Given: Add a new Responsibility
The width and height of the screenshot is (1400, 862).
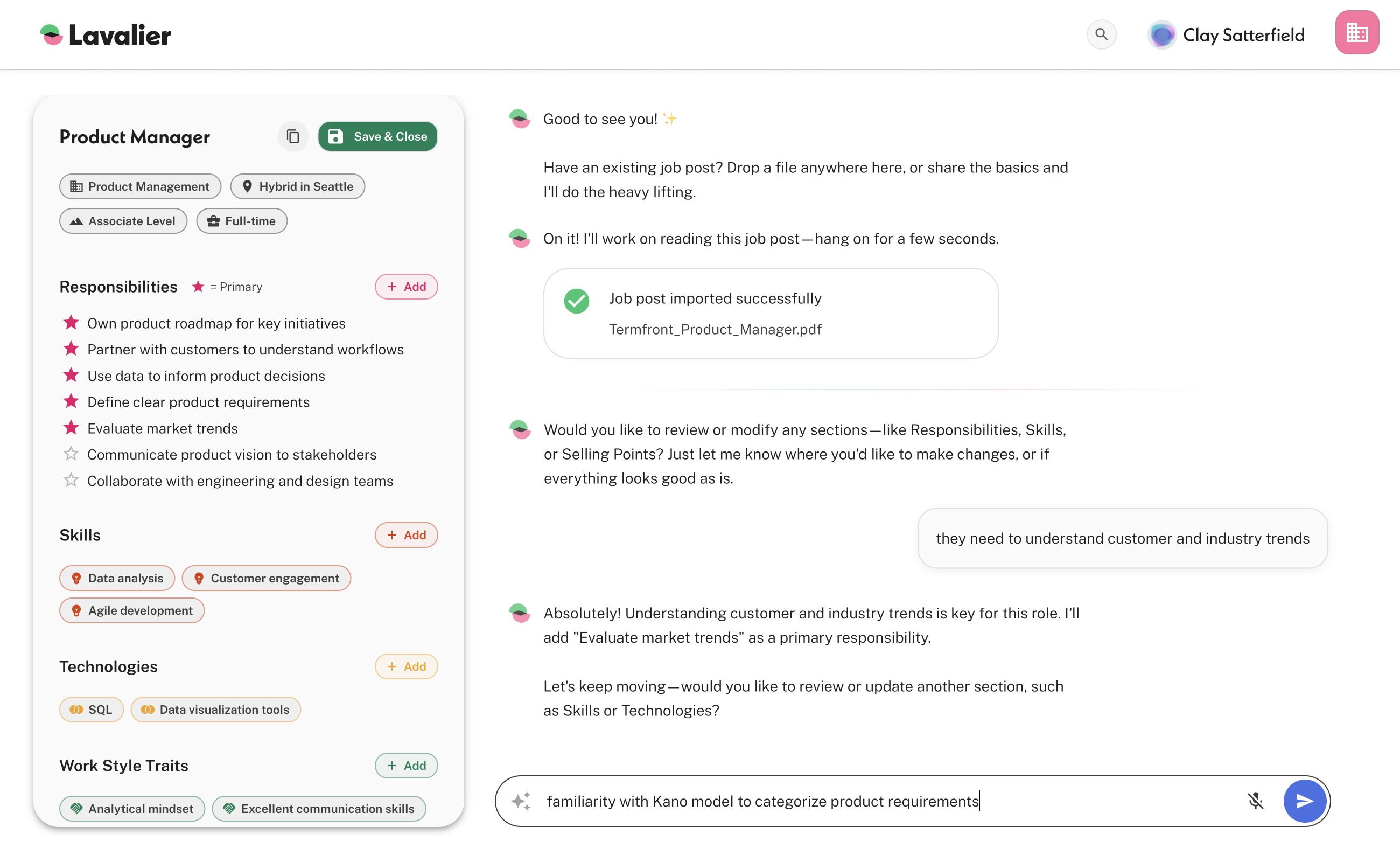Looking at the screenshot, I should click(x=405, y=287).
